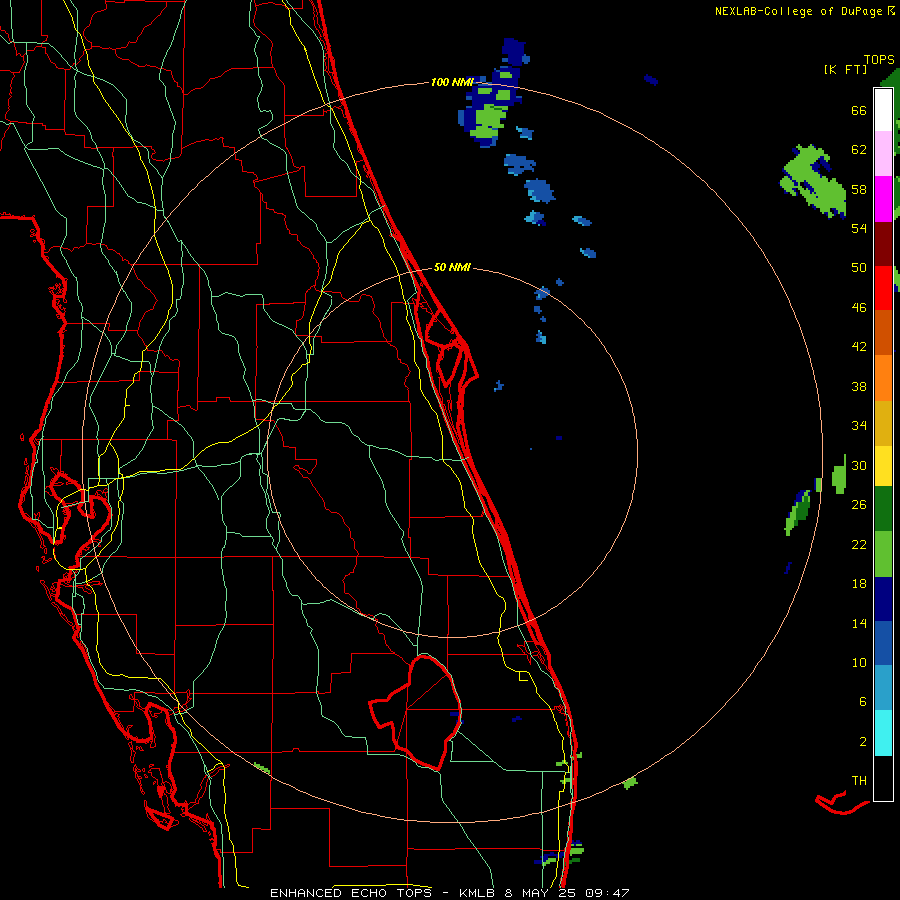
Task: Pick the light green legend band
Action: 883,554
